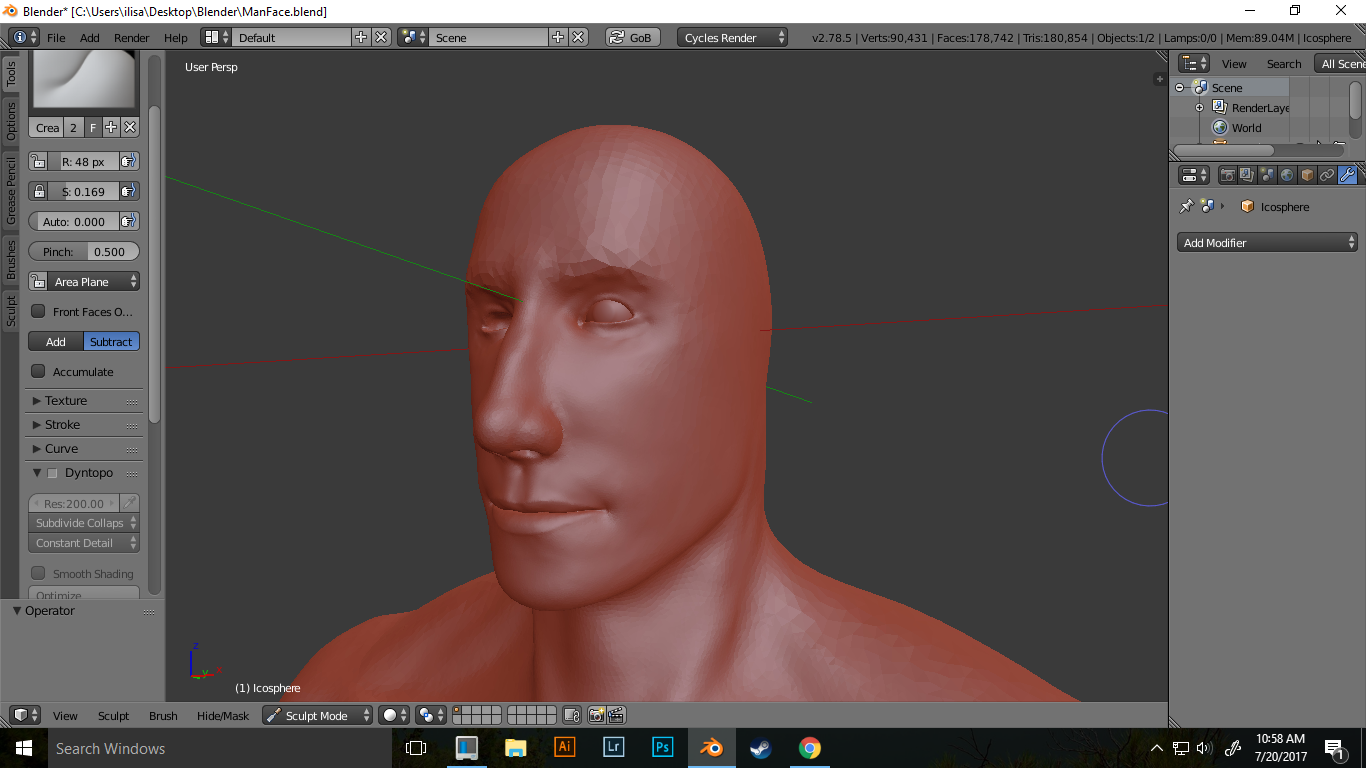
Task: Toggle unified strength lock icon
Action: pos(38,191)
